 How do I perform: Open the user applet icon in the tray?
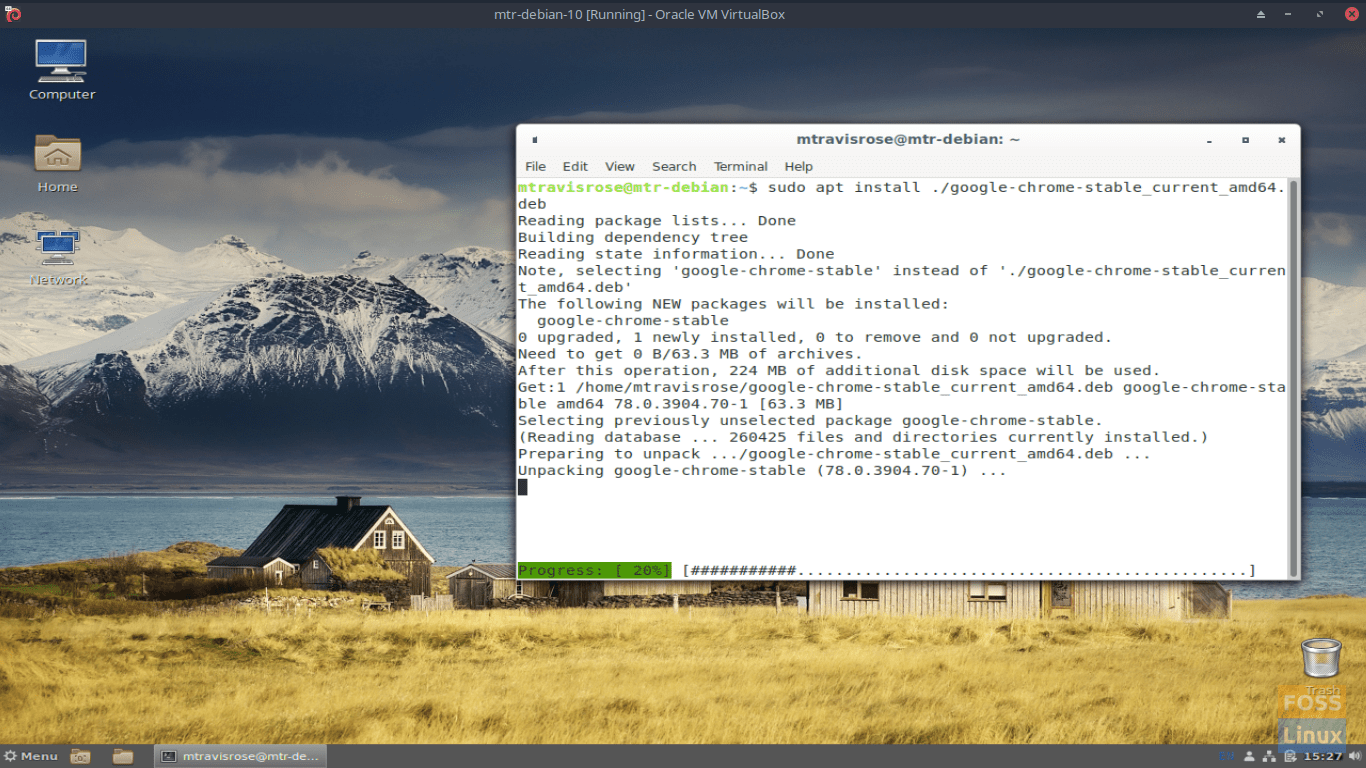pos(1249,756)
